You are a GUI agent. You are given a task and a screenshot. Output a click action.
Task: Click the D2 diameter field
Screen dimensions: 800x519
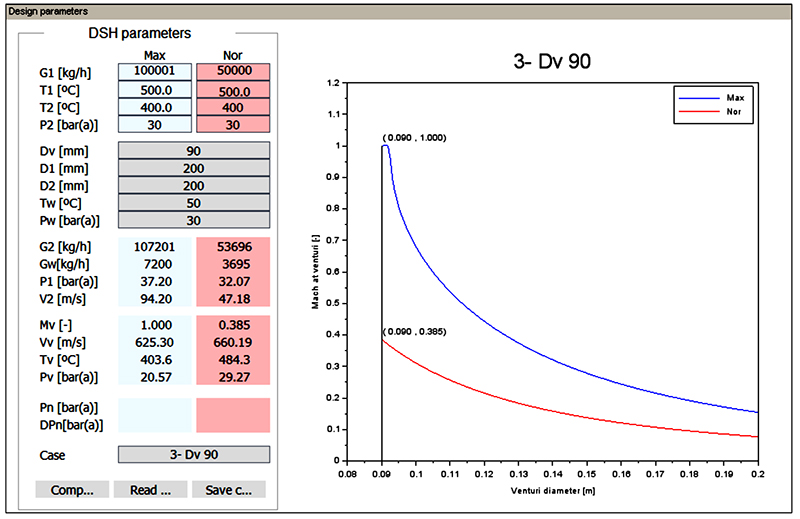point(194,185)
